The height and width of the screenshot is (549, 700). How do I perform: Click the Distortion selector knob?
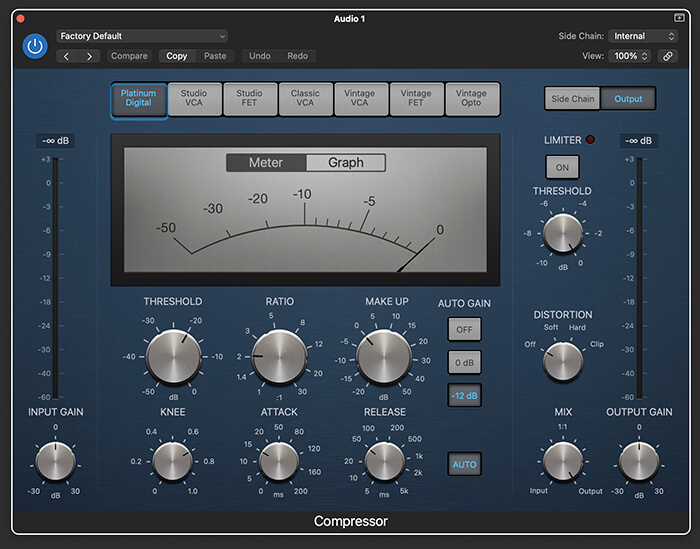[563, 360]
